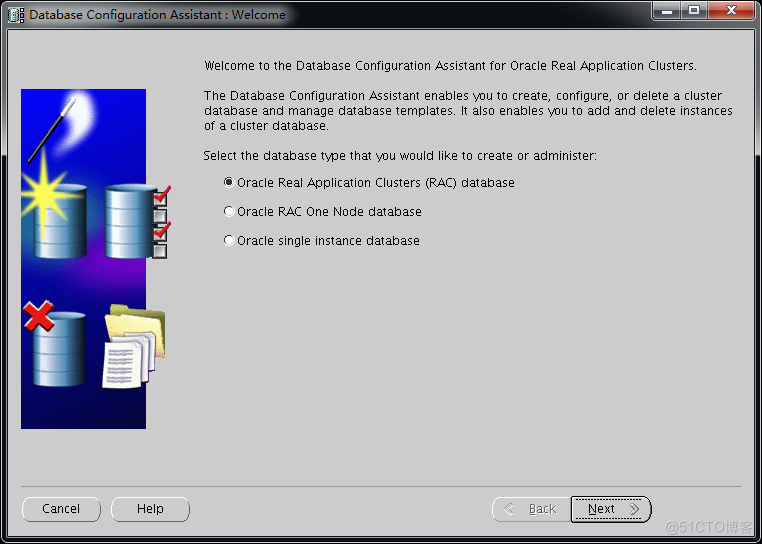Click the greyed Back button

click(x=532, y=509)
